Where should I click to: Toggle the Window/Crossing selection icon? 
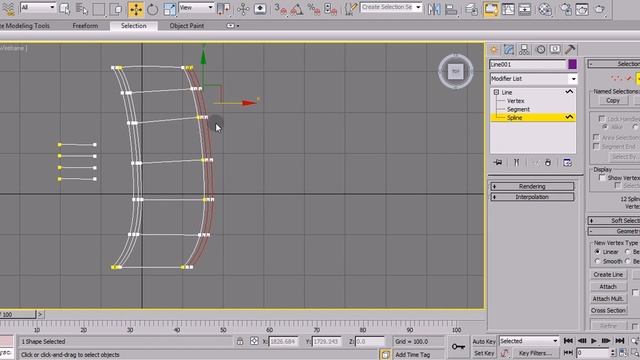point(116,9)
